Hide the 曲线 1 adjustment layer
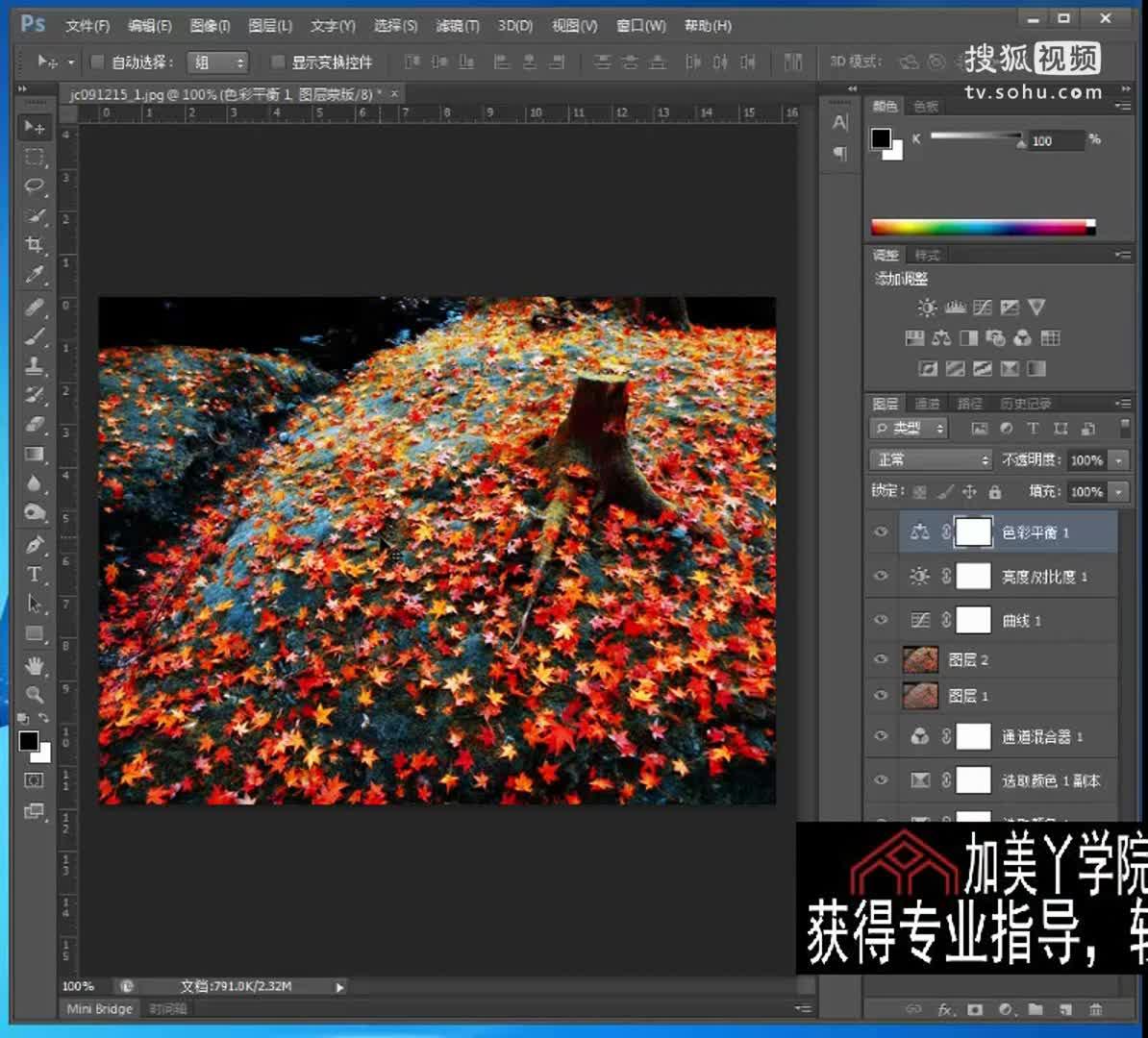Image resolution: width=1148 pixels, height=1038 pixels. tap(881, 620)
